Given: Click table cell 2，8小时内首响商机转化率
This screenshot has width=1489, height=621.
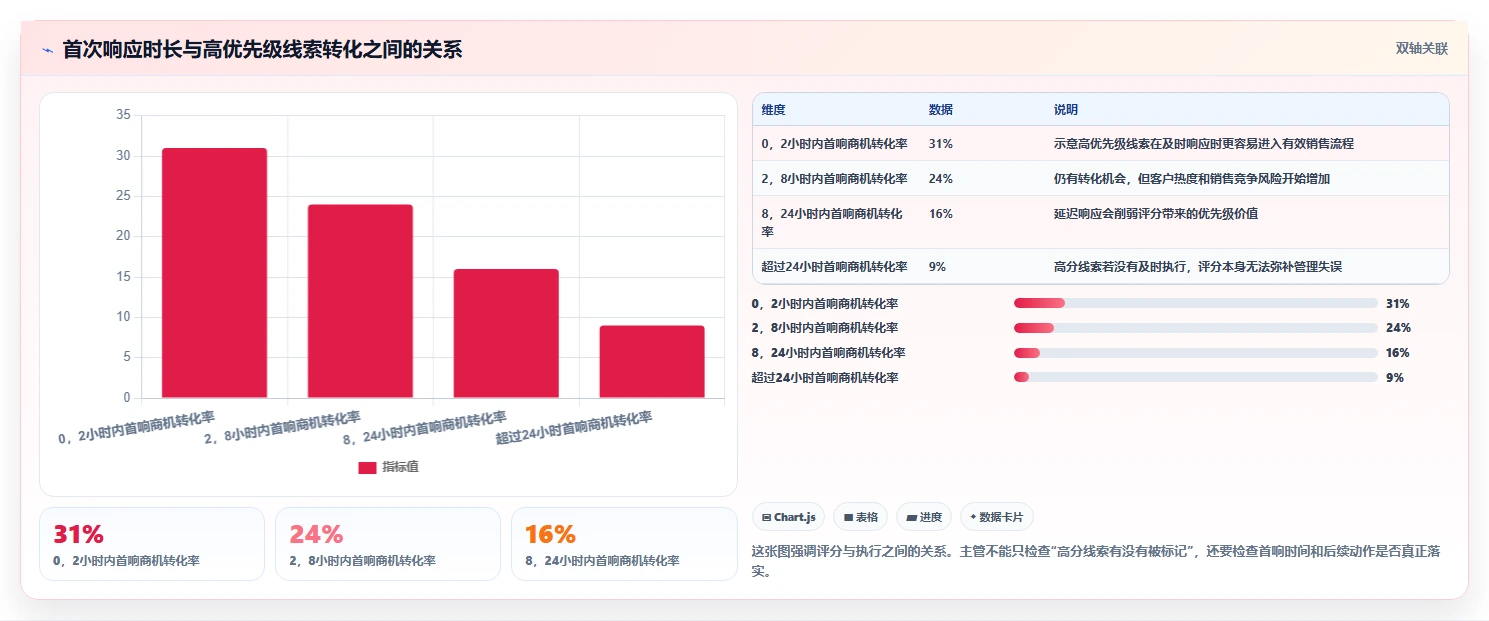Looking at the screenshot, I should (x=835, y=179).
